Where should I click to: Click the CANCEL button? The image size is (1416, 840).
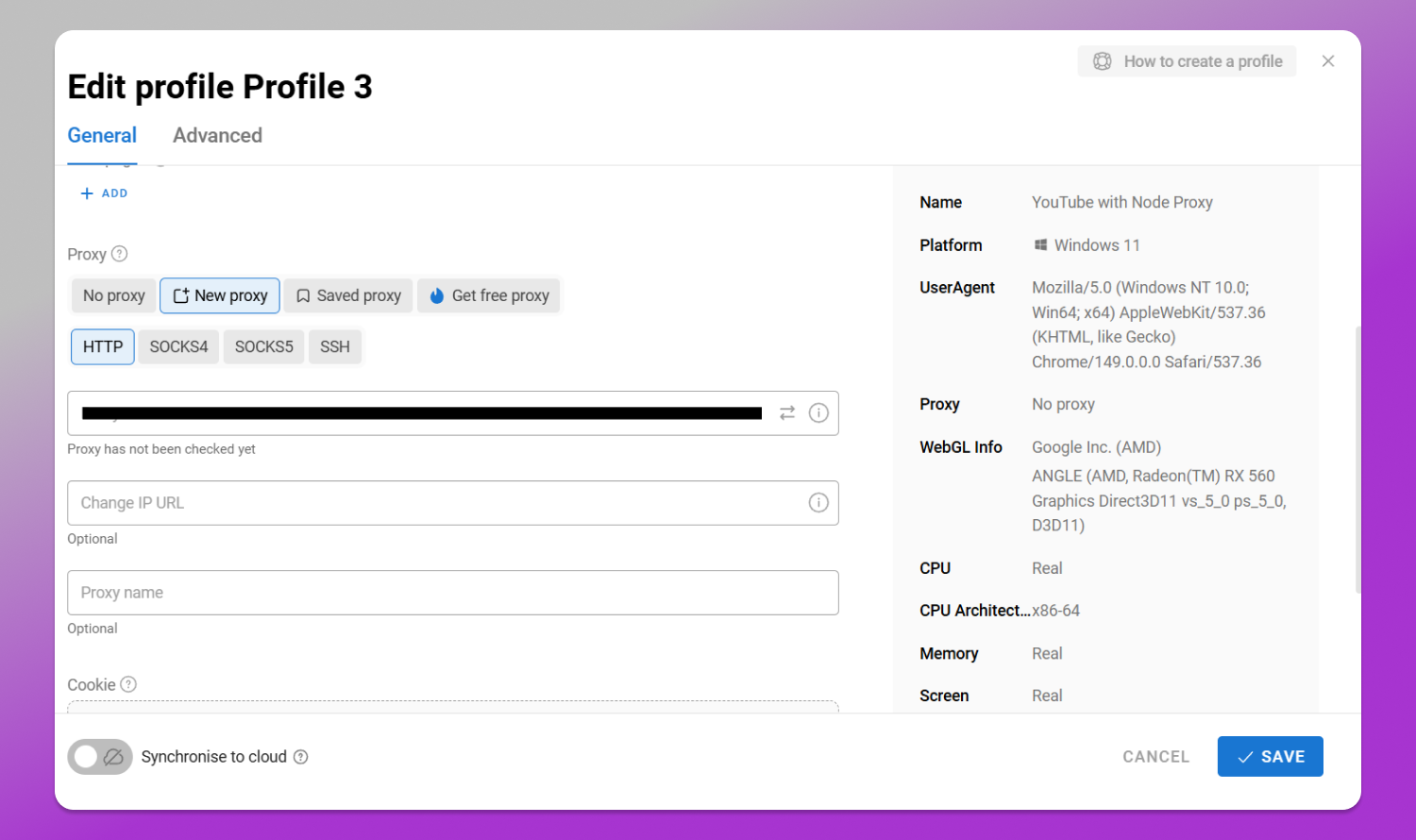tap(1156, 757)
